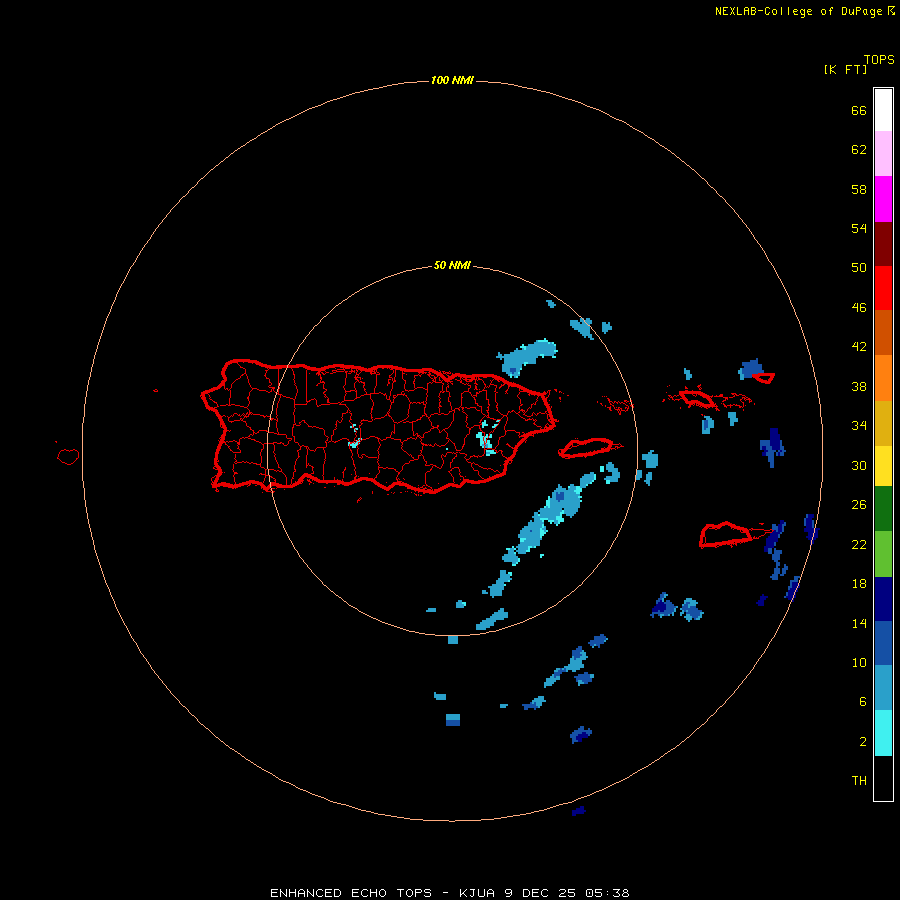Screen dimensions: 900x900
Task: Click the navy 22 K FT legend swatch
Action: 883,599
